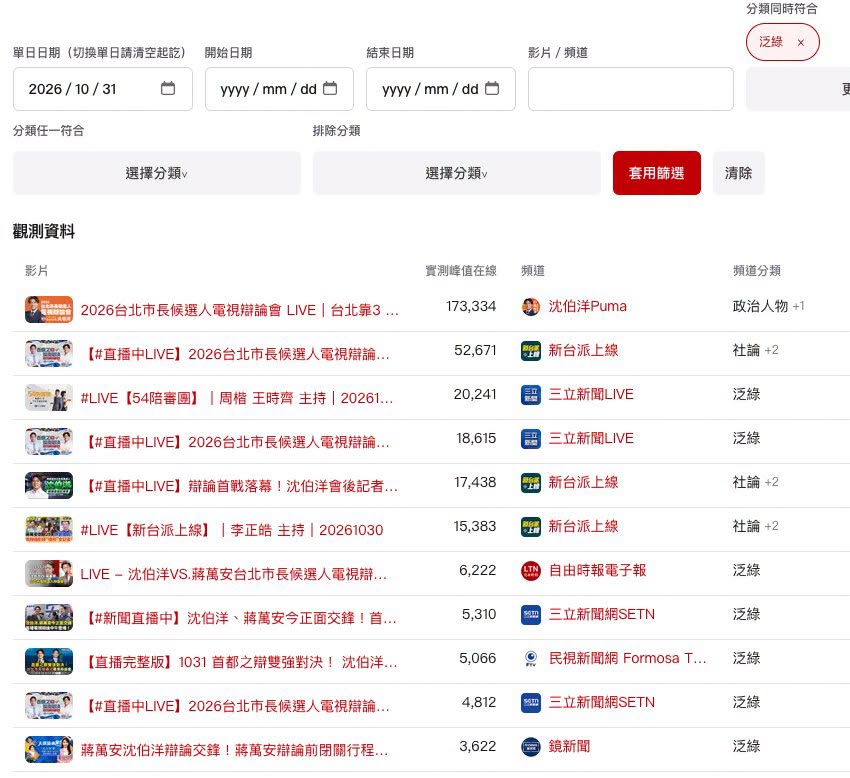Open thumbnail of 18,615 peak video

pyautogui.click(x=49, y=441)
